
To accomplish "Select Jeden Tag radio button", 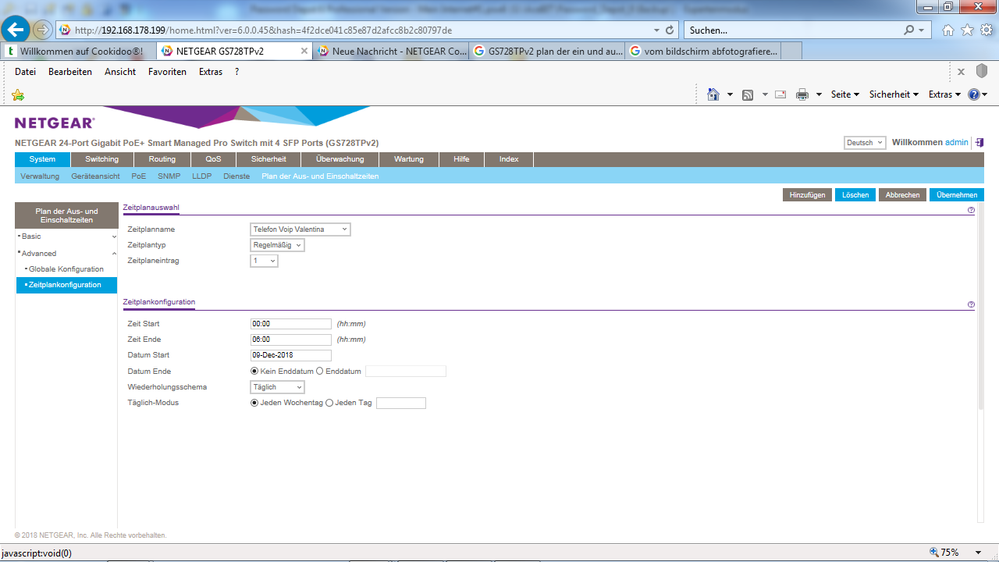I will click(x=329, y=403).
